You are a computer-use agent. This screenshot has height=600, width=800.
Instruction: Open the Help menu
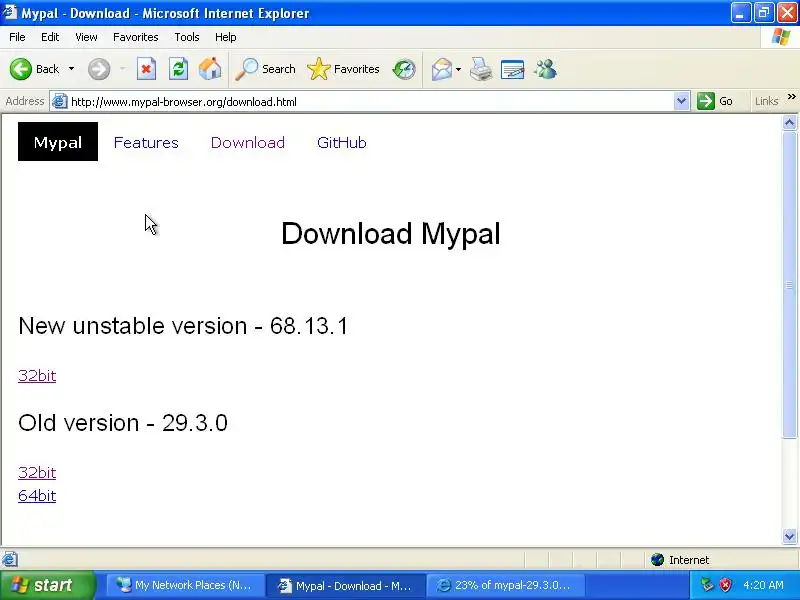point(226,37)
